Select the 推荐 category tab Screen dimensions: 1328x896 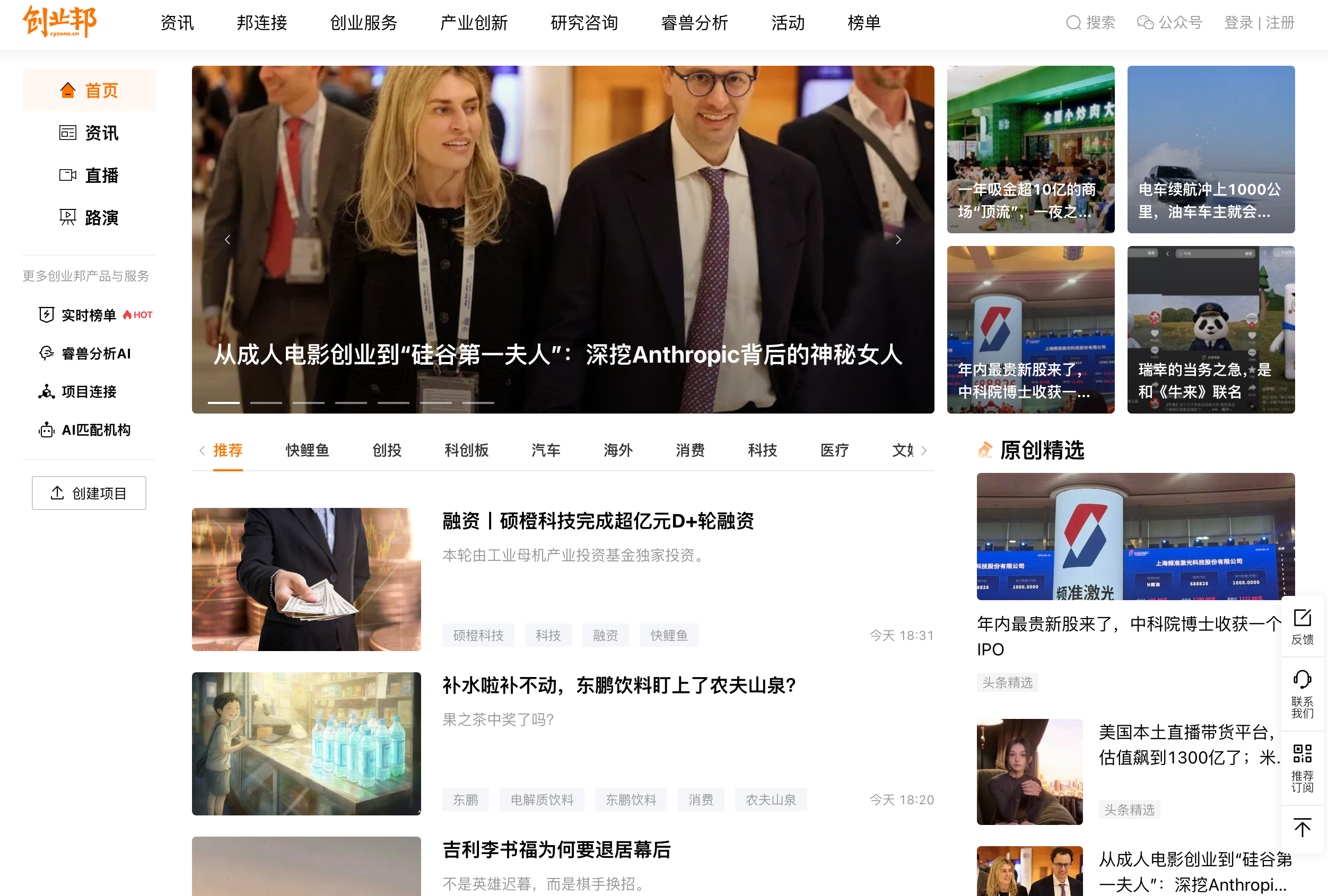(x=228, y=450)
